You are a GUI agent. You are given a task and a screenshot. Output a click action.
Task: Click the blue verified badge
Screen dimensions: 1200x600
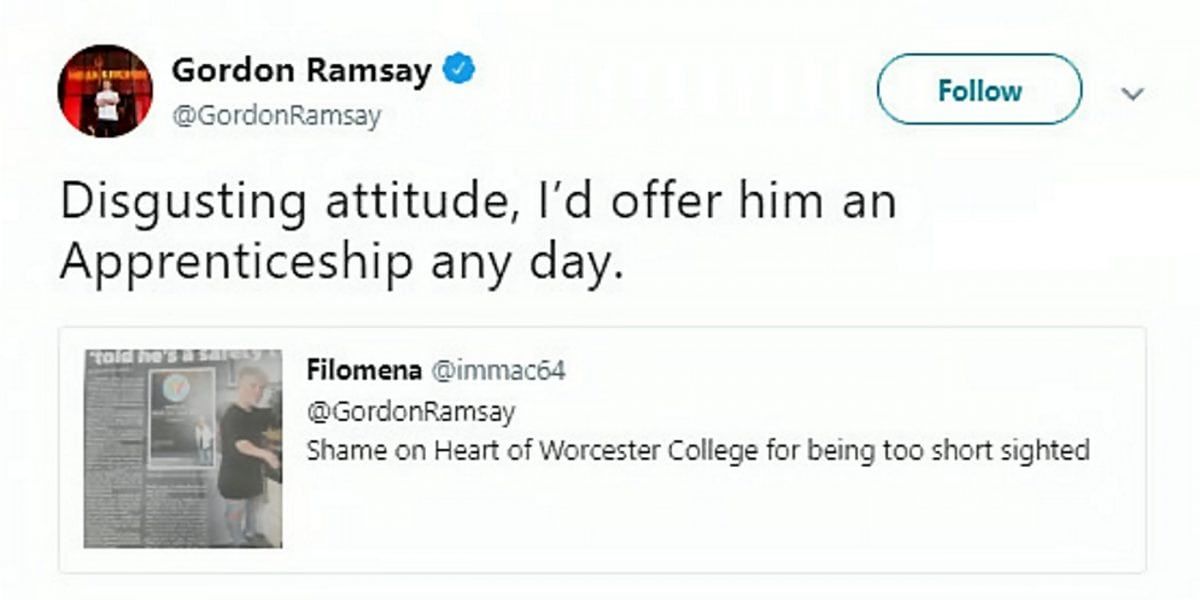click(x=458, y=71)
